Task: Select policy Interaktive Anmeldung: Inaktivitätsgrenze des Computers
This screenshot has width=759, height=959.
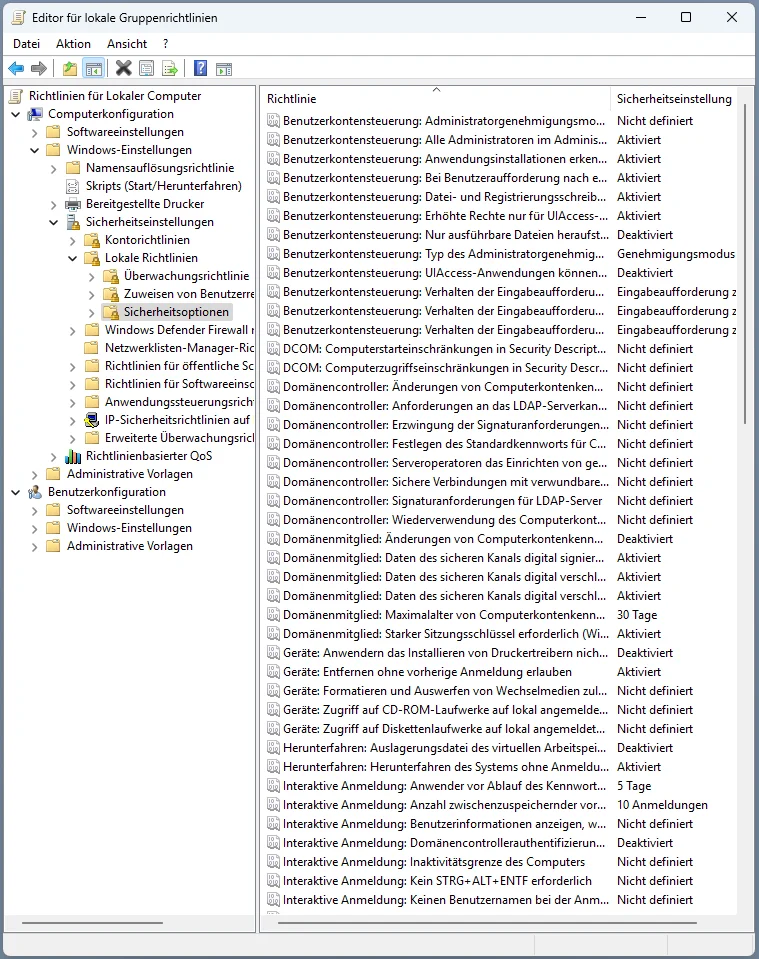Action: click(434, 862)
